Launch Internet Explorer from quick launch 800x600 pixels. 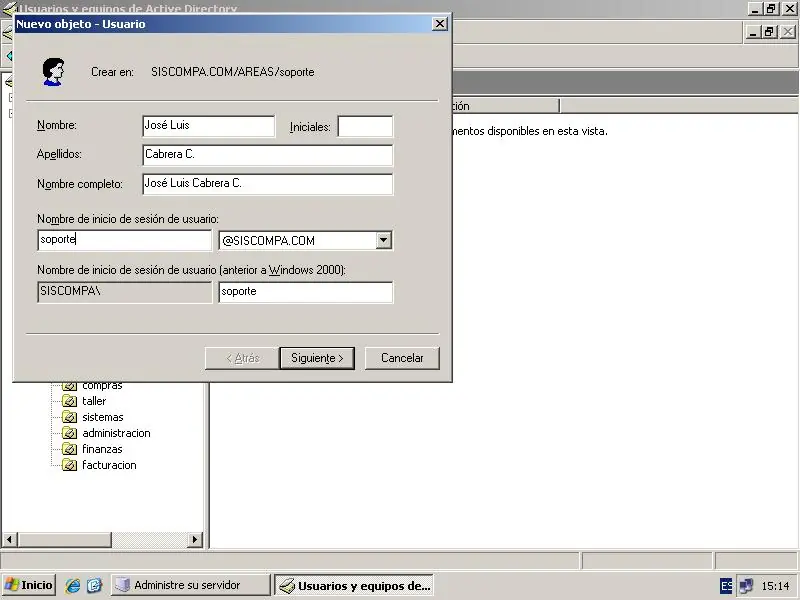point(72,585)
